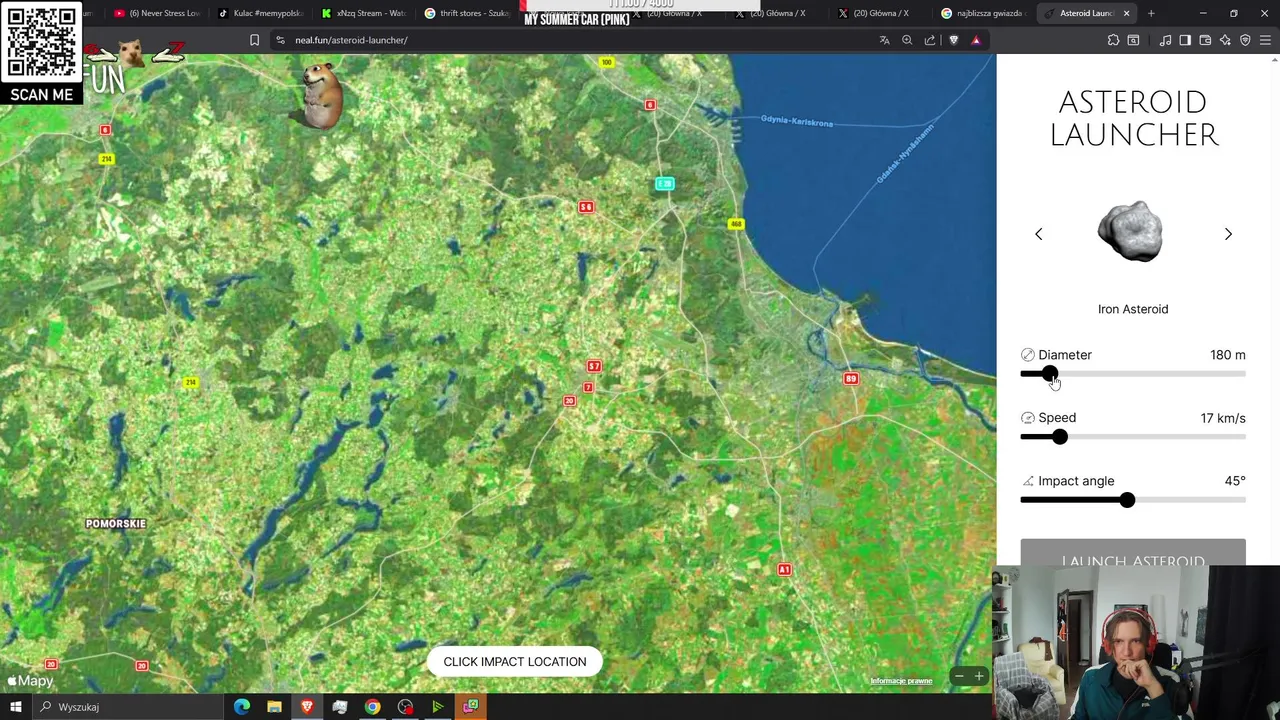Click the Diameter slider handle
This screenshot has width=1280, height=720.
point(1049,374)
